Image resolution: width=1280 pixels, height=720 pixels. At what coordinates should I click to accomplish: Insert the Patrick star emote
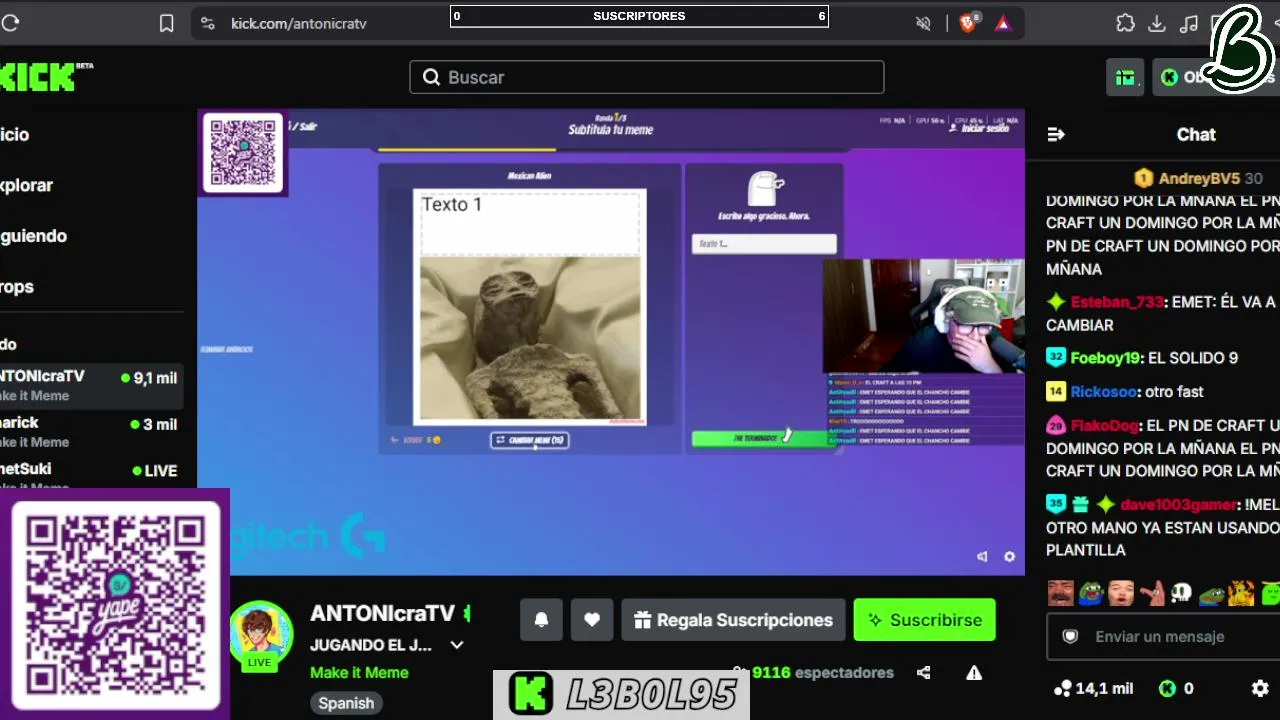pyautogui.click(x=1151, y=593)
